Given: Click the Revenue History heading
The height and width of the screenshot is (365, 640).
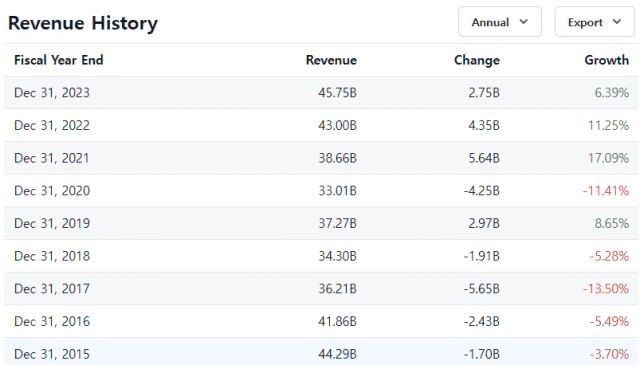Looking at the screenshot, I should tap(83, 23).
